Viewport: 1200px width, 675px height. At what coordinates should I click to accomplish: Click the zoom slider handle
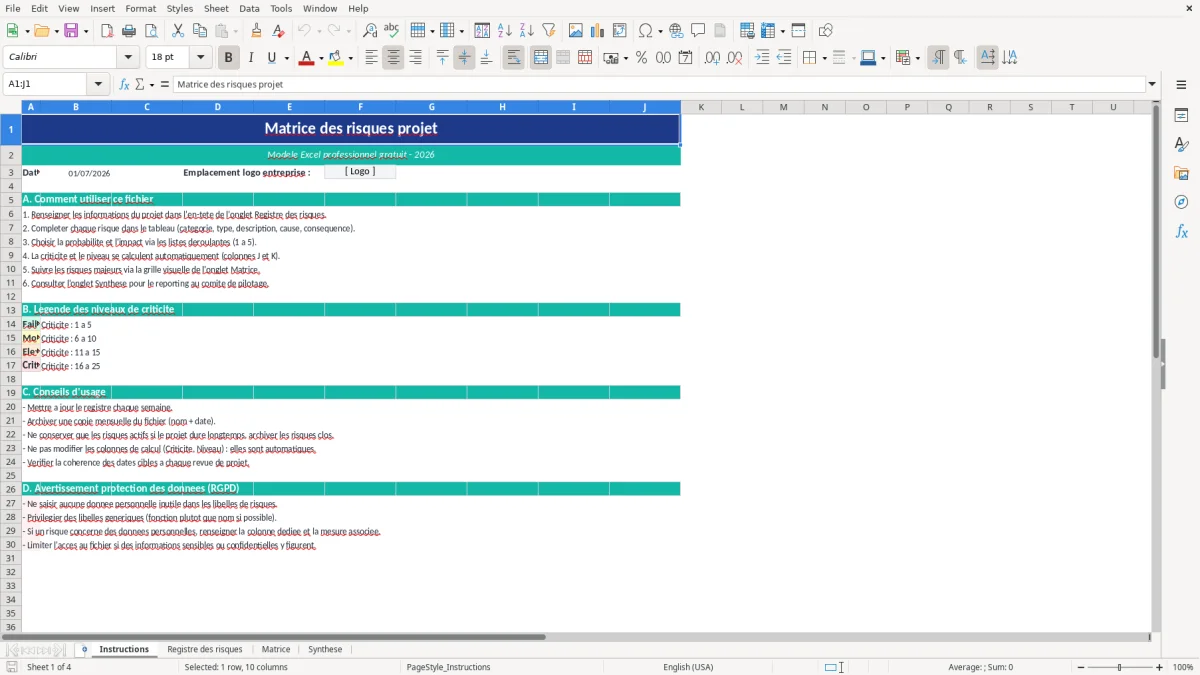[1120, 667]
